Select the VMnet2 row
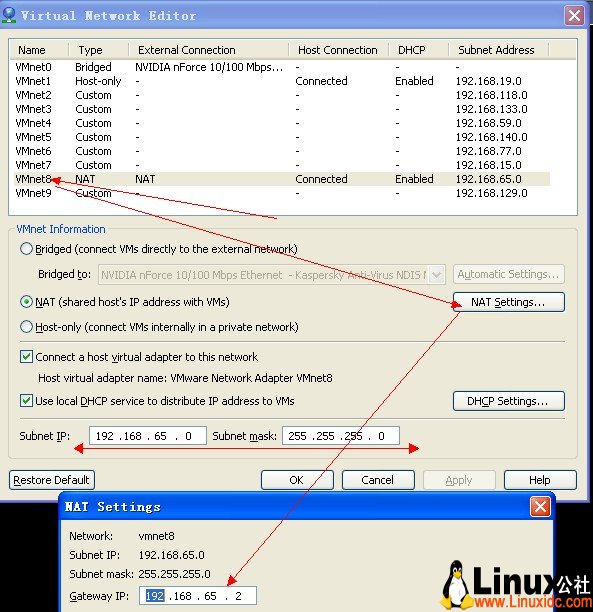This screenshot has height=612, width=593. [x=282, y=95]
